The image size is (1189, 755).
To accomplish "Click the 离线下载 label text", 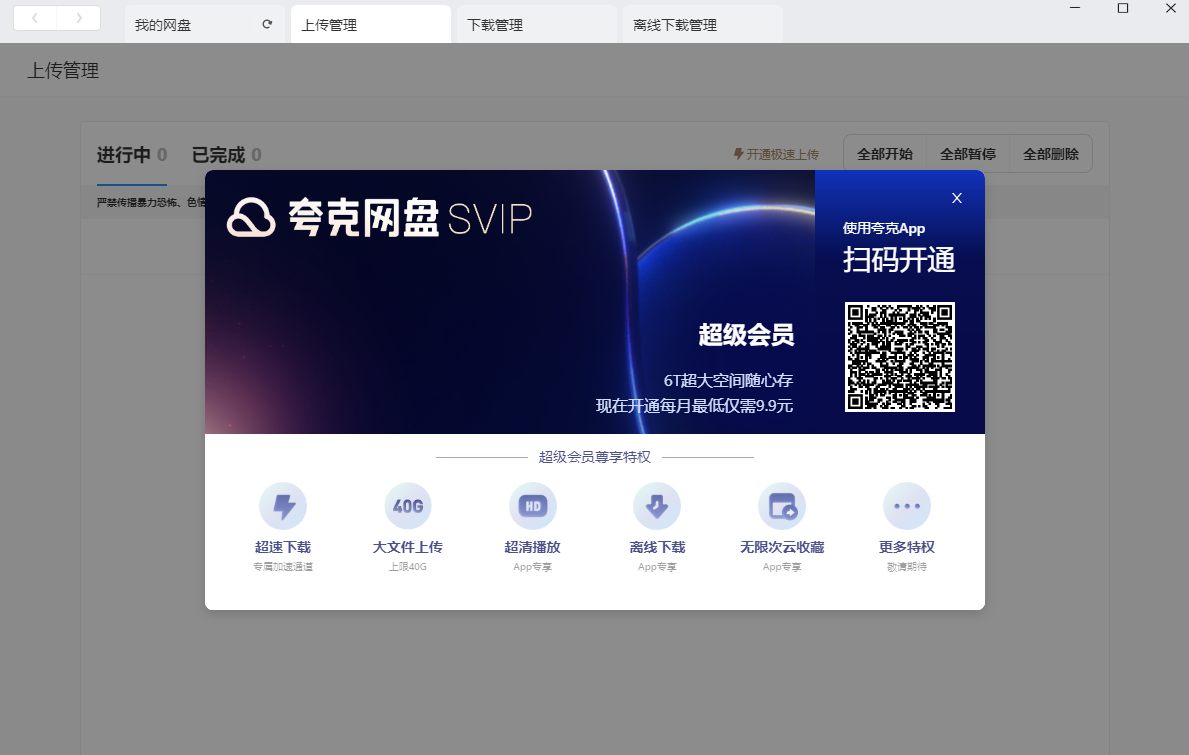I will click(657, 547).
